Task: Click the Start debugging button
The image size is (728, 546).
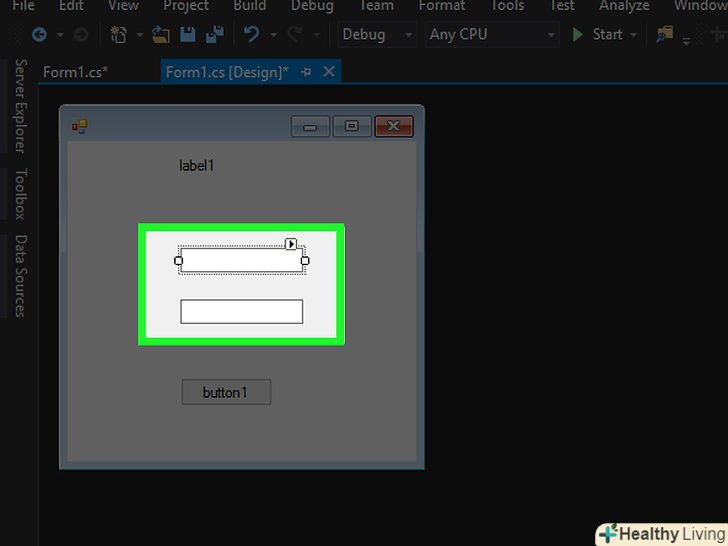Action: click(597, 34)
